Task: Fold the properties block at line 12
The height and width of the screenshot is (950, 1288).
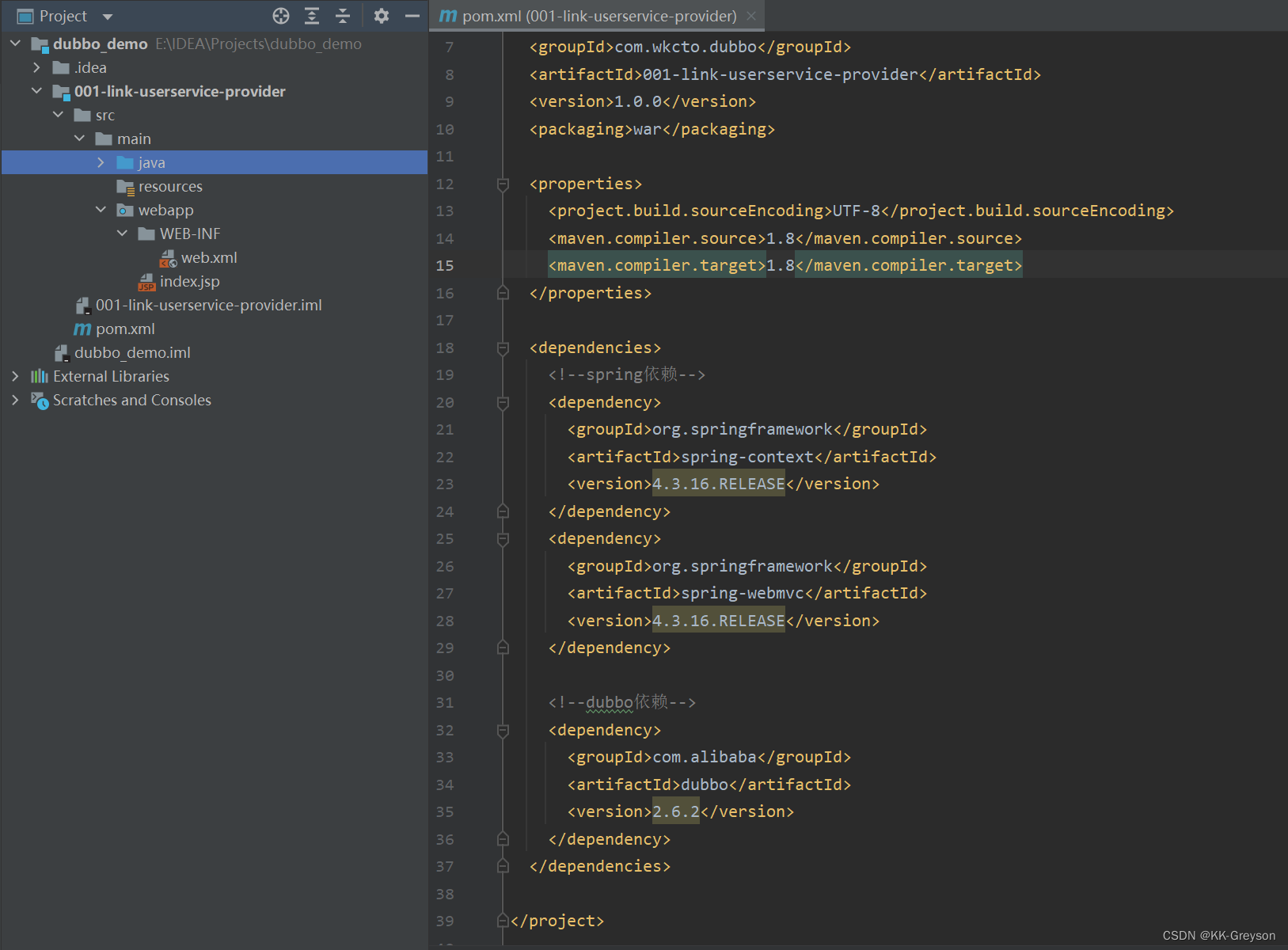Action: [x=503, y=184]
